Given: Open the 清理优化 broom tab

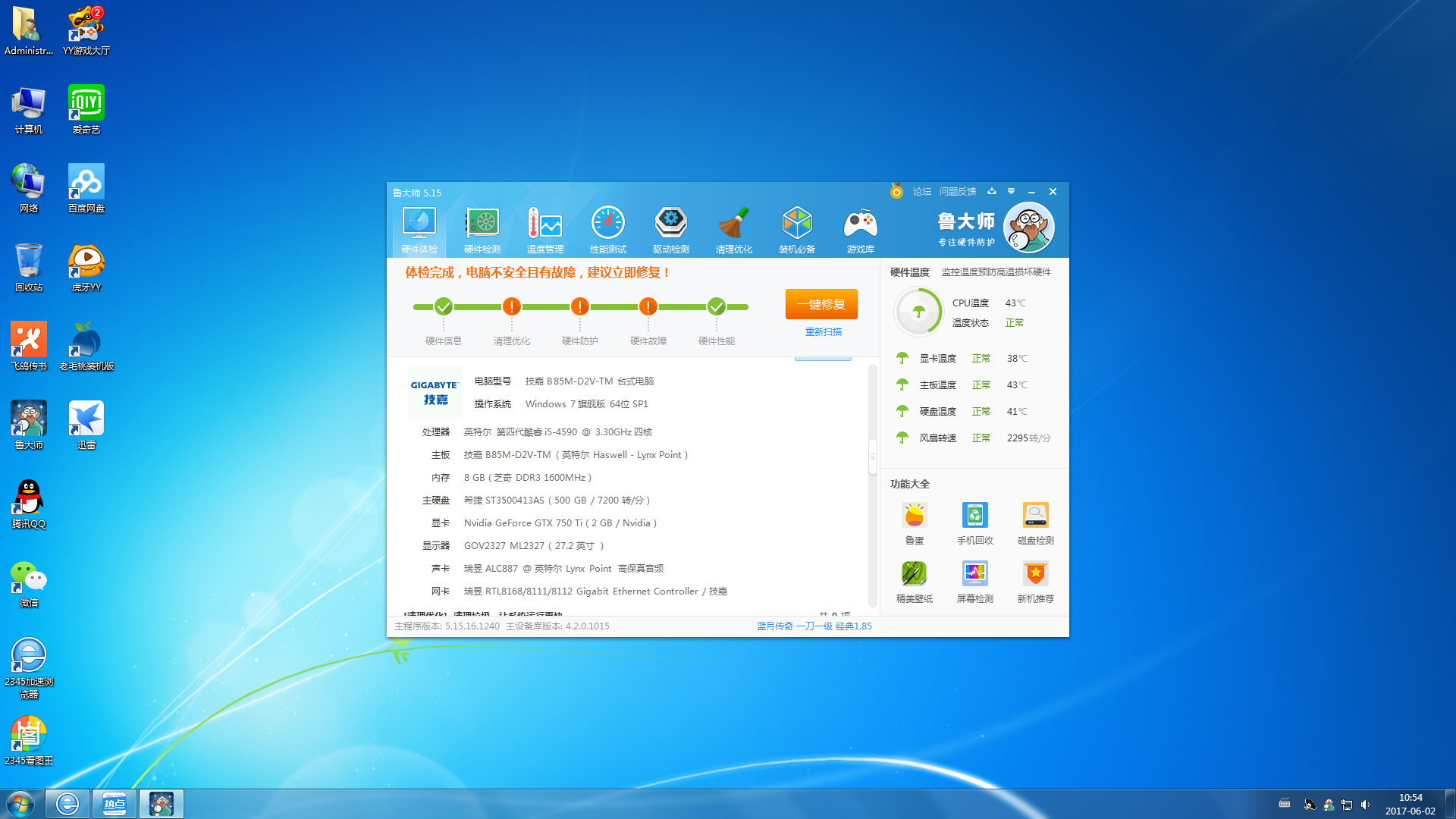Looking at the screenshot, I should click(x=734, y=231).
